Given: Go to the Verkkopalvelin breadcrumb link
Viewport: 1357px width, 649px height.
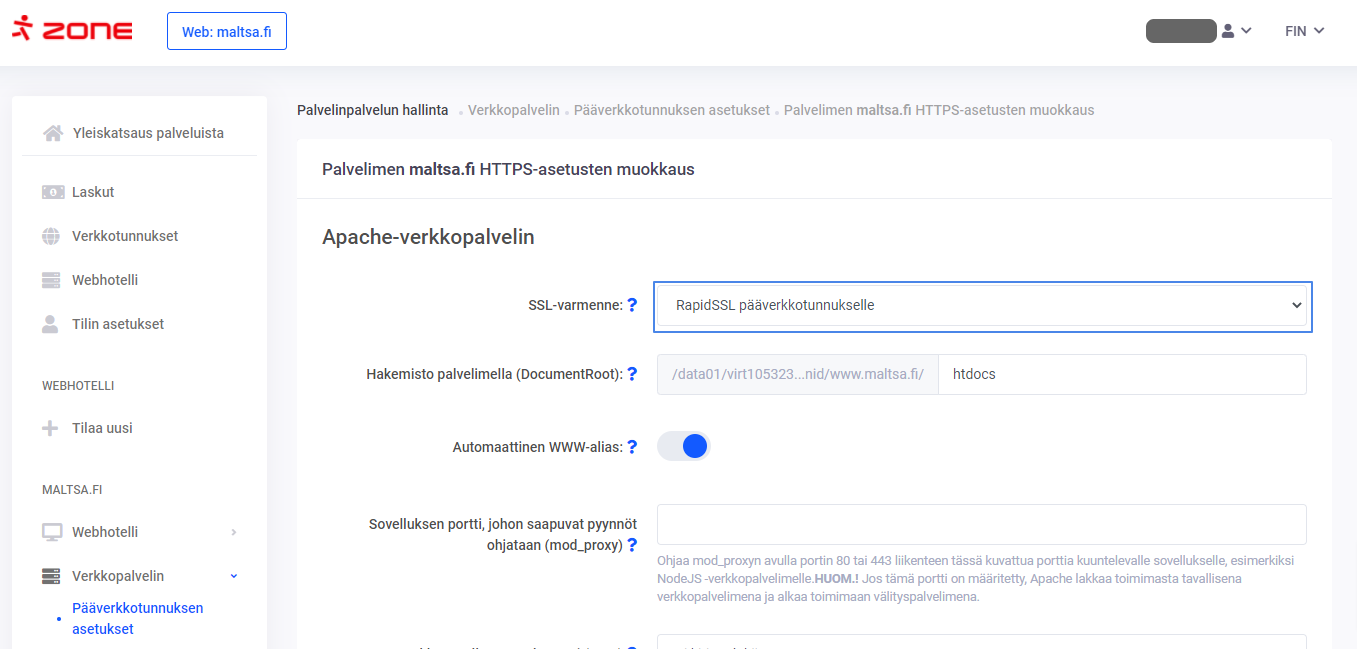Looking at the screenshot, I should pyautogui.click(x=513, y=110).
